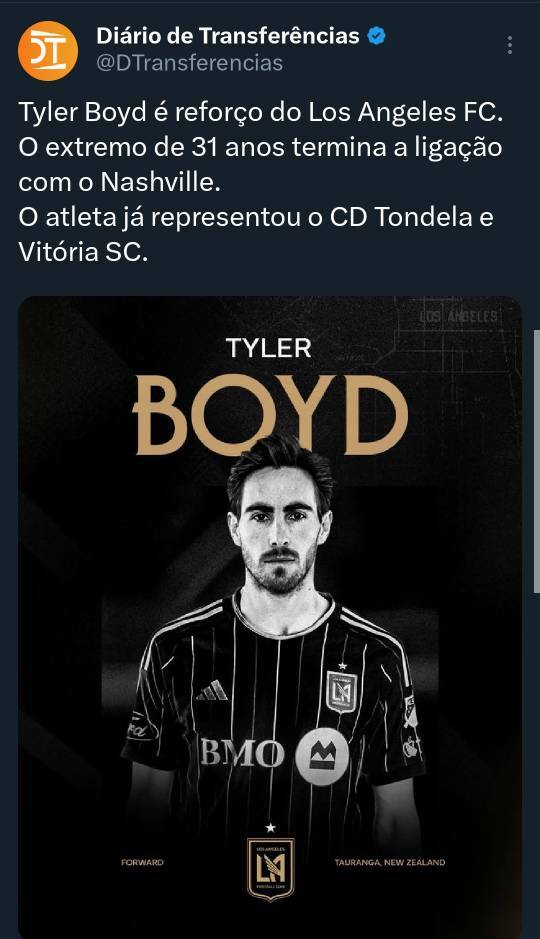Click the round BMO emblem on the jersey
The height and width of the screenshot is (939, 540).
point(322,757)
